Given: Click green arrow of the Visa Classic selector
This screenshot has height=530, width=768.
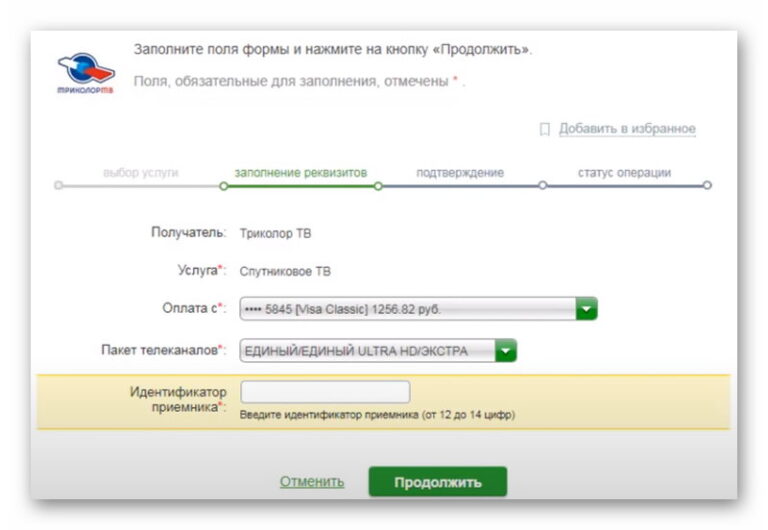Looking at the screenshot, I should click(x=586, y=309).
